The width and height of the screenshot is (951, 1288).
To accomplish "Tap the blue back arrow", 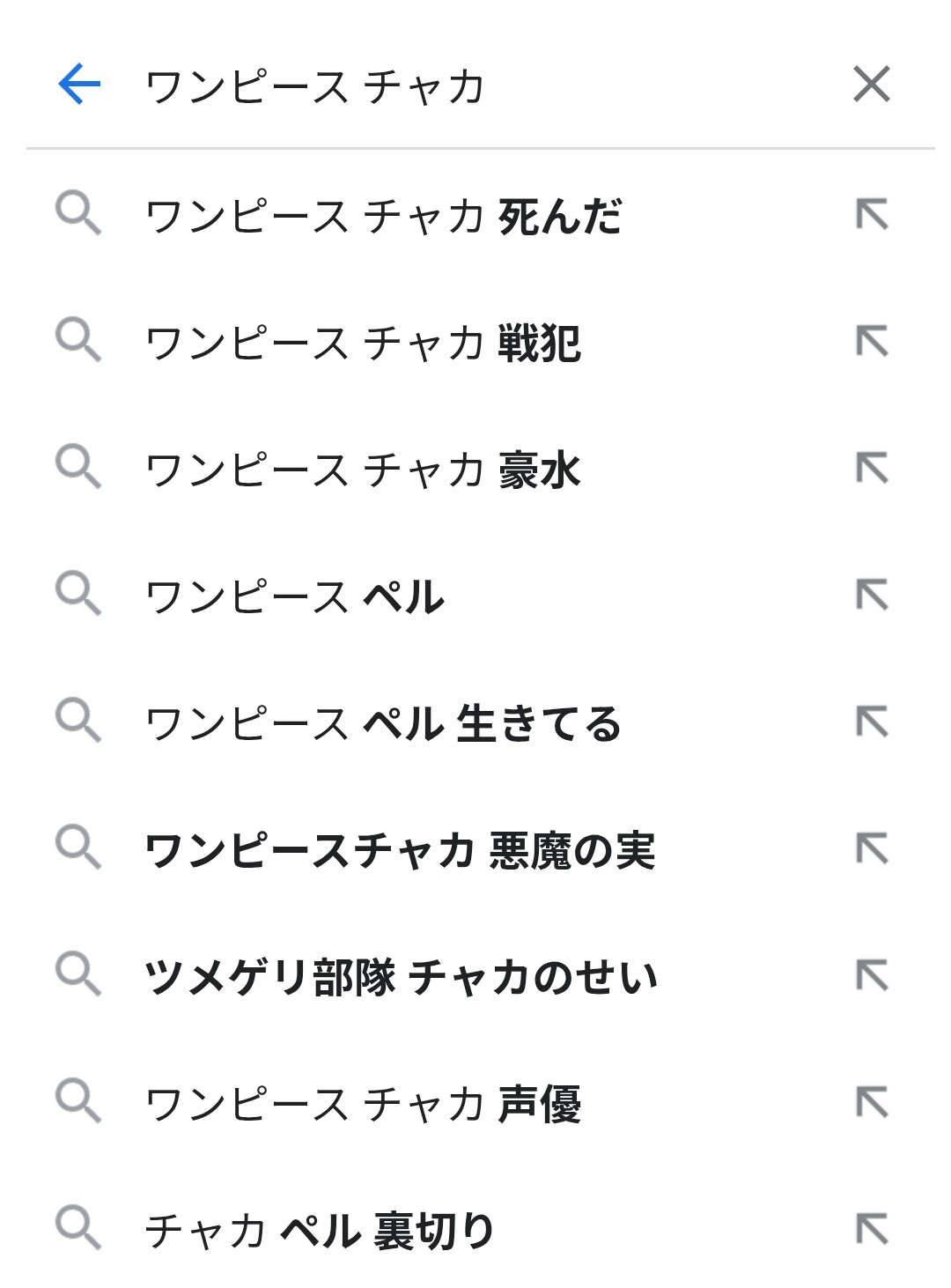I will pyautogui.click(x=79, y=85).
